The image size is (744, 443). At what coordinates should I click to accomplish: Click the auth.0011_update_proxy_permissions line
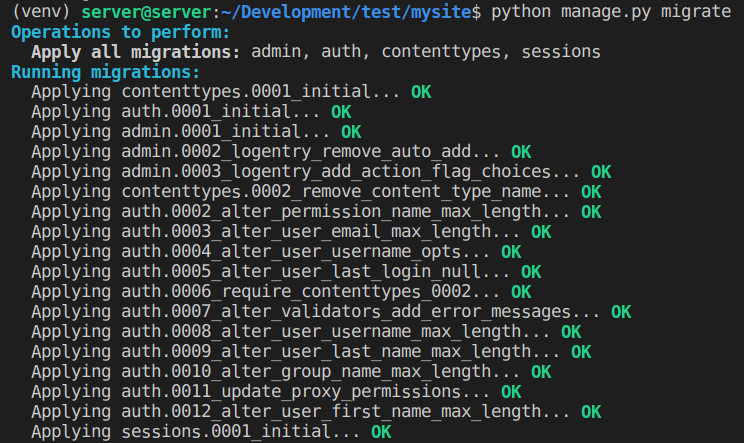(276, 391)
